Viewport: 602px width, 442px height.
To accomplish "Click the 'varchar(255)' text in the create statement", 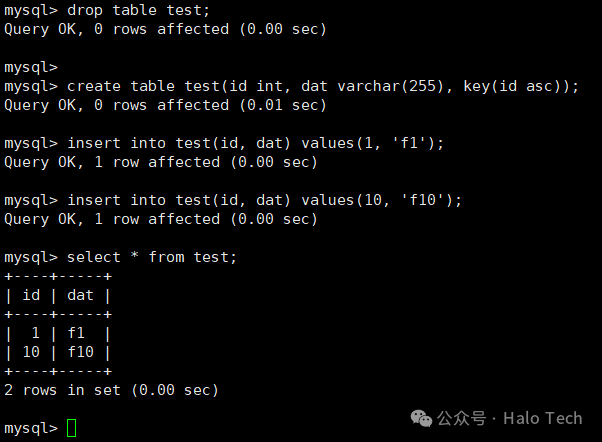I will [390, 86].
